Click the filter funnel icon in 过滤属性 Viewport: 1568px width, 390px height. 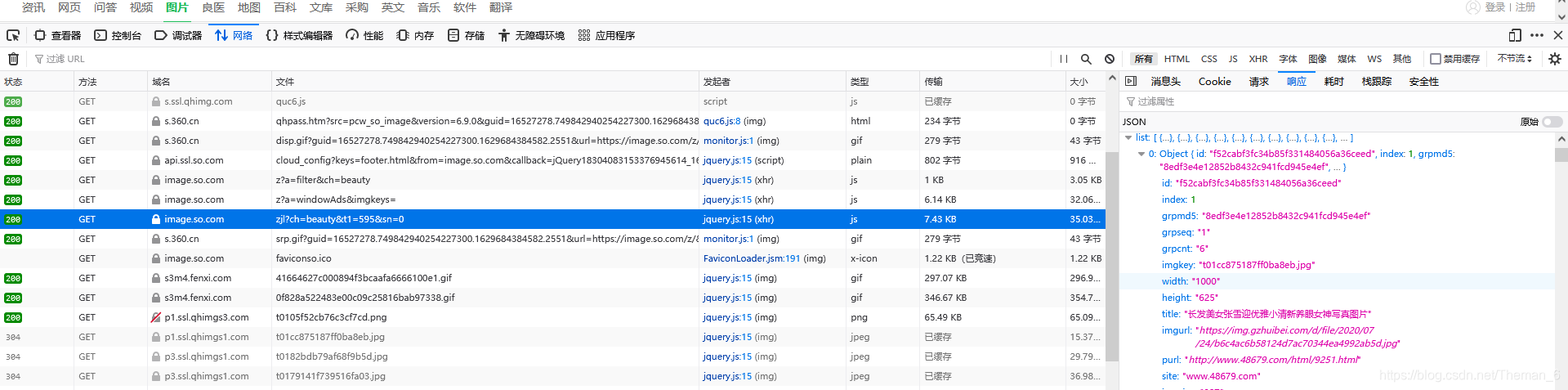click(x=1131, y=101)
